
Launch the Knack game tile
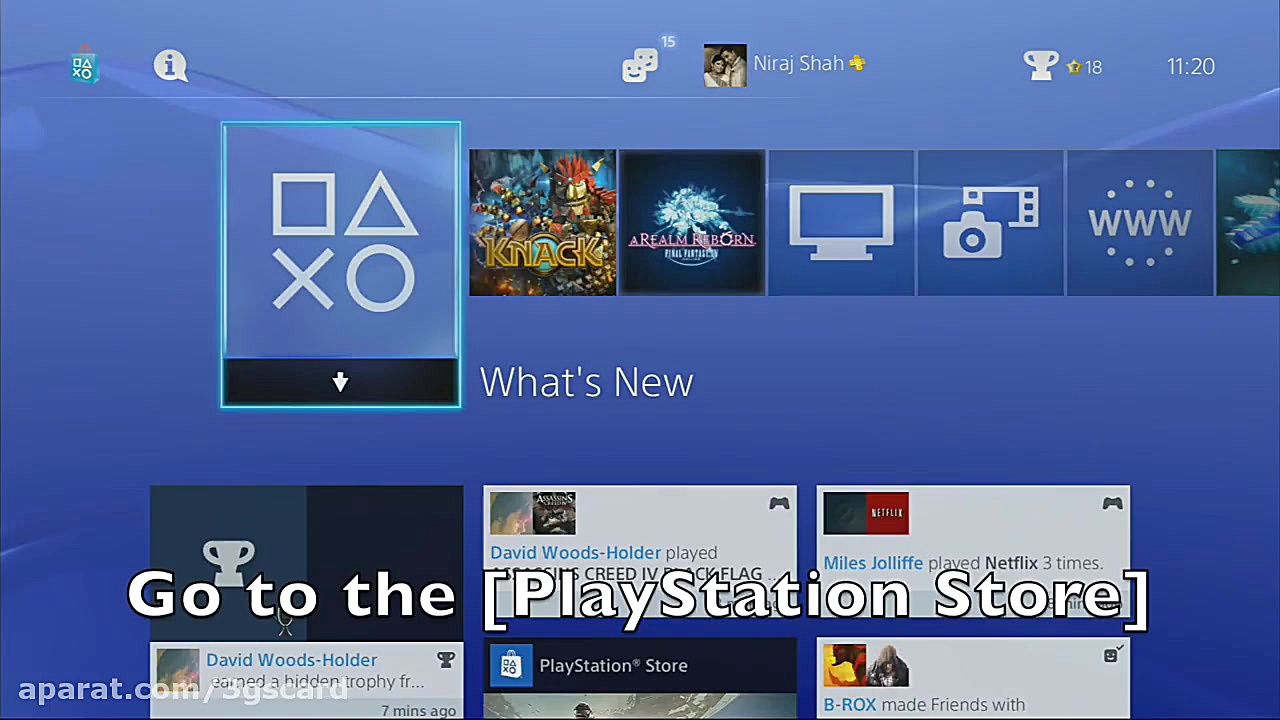tap(543, 223)
